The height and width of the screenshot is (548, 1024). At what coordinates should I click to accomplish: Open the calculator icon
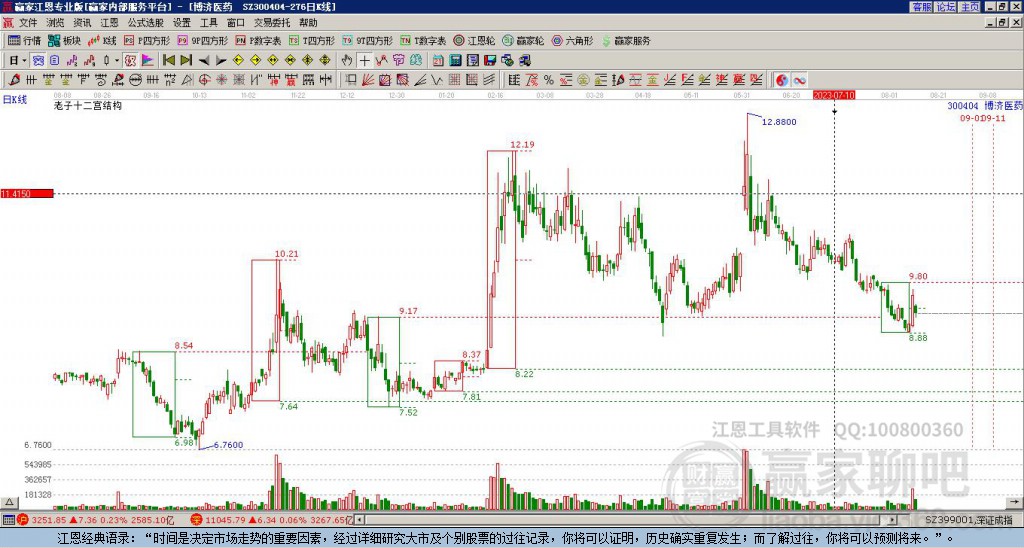[455, 60]
